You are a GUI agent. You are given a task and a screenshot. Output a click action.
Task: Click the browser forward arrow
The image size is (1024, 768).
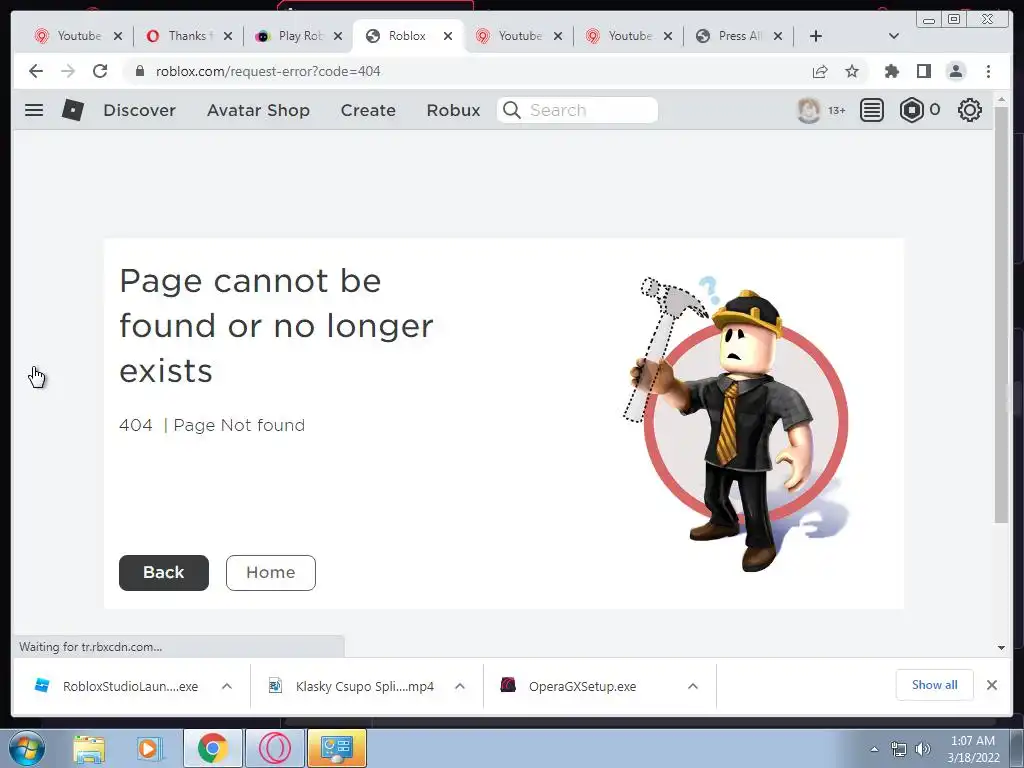[x=68, y=71]
